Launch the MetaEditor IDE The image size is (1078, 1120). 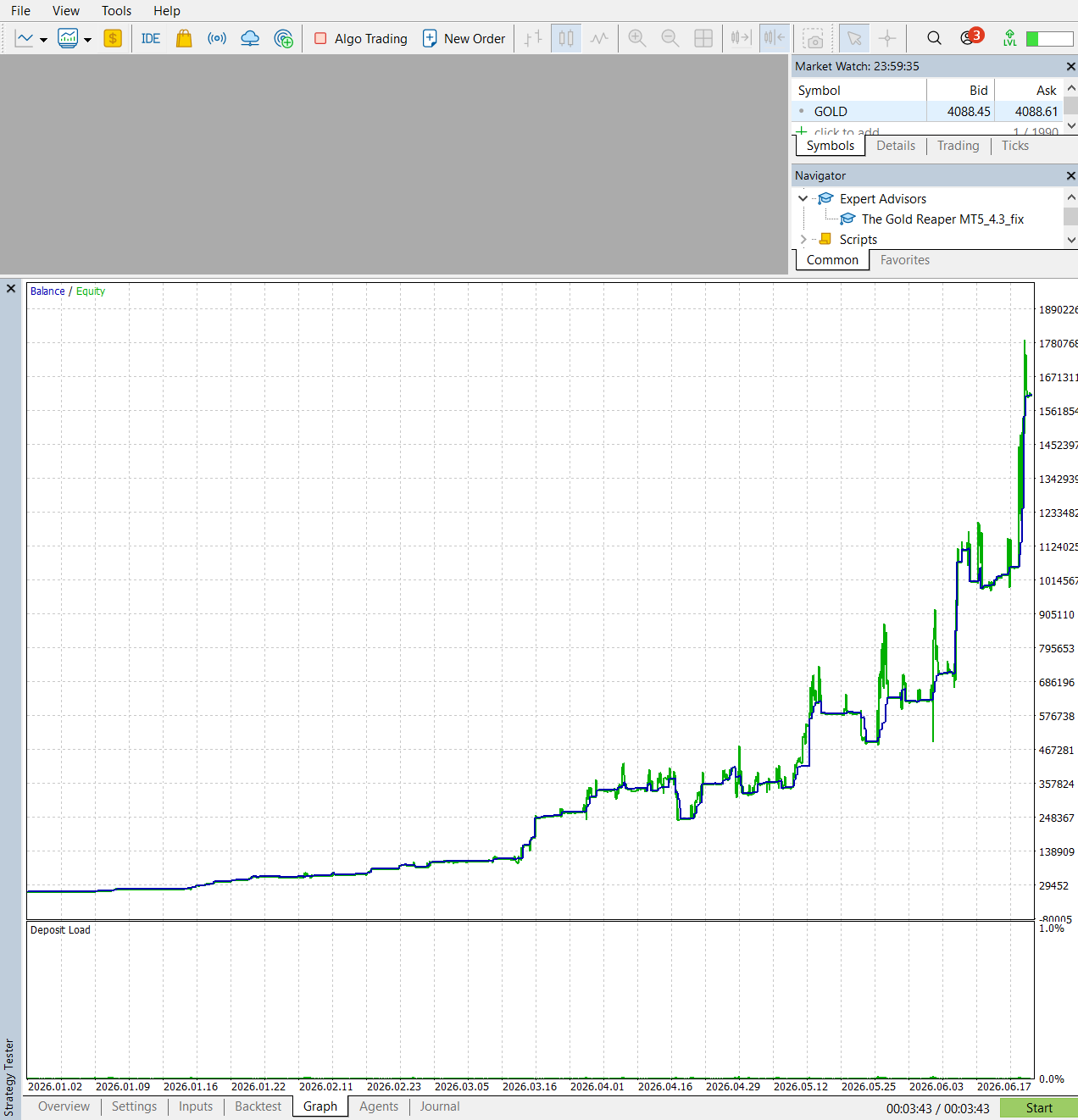(x=151, y=39)
